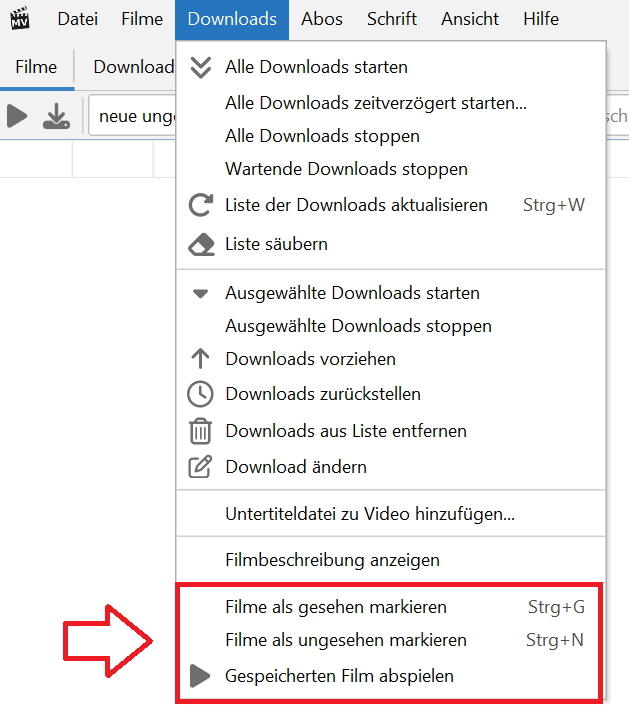This screenshot has width=629, height=721.
Task: Click the MediathekView clapperboard app icon
Action: tap(20, 19)
